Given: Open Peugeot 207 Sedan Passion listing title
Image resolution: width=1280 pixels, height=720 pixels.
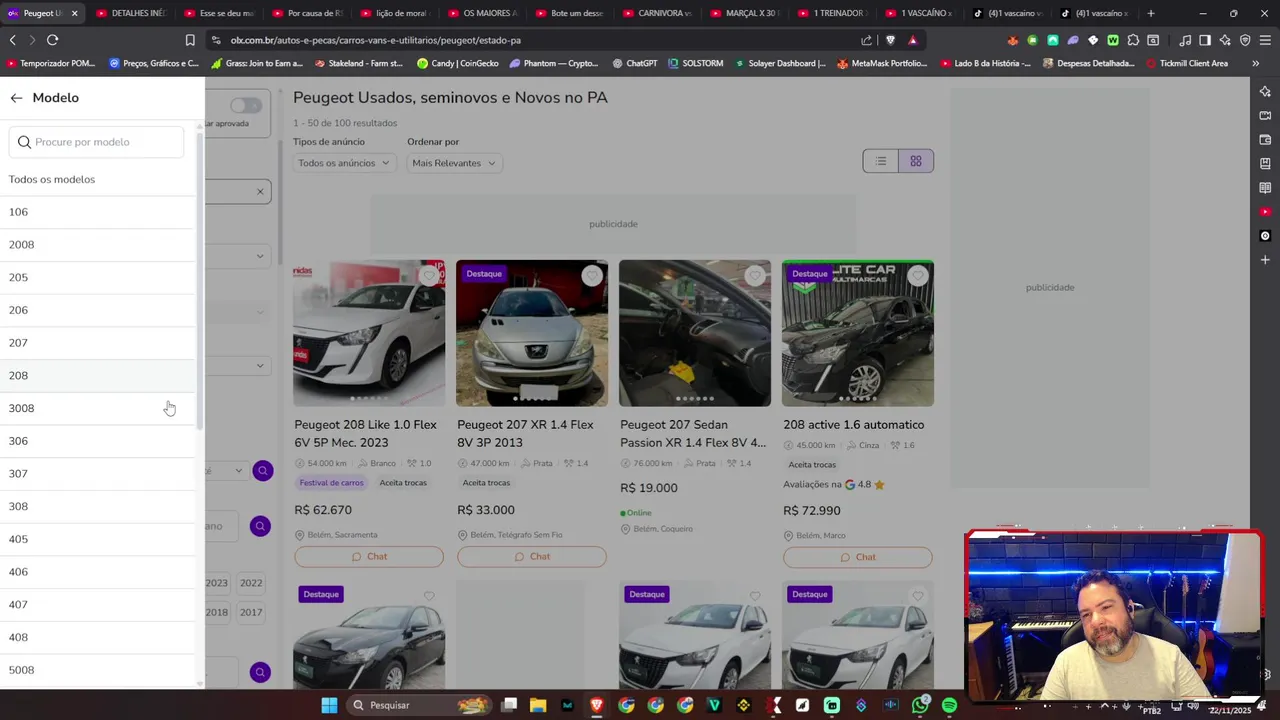Looking at the screenshot, I should point(693,433).
